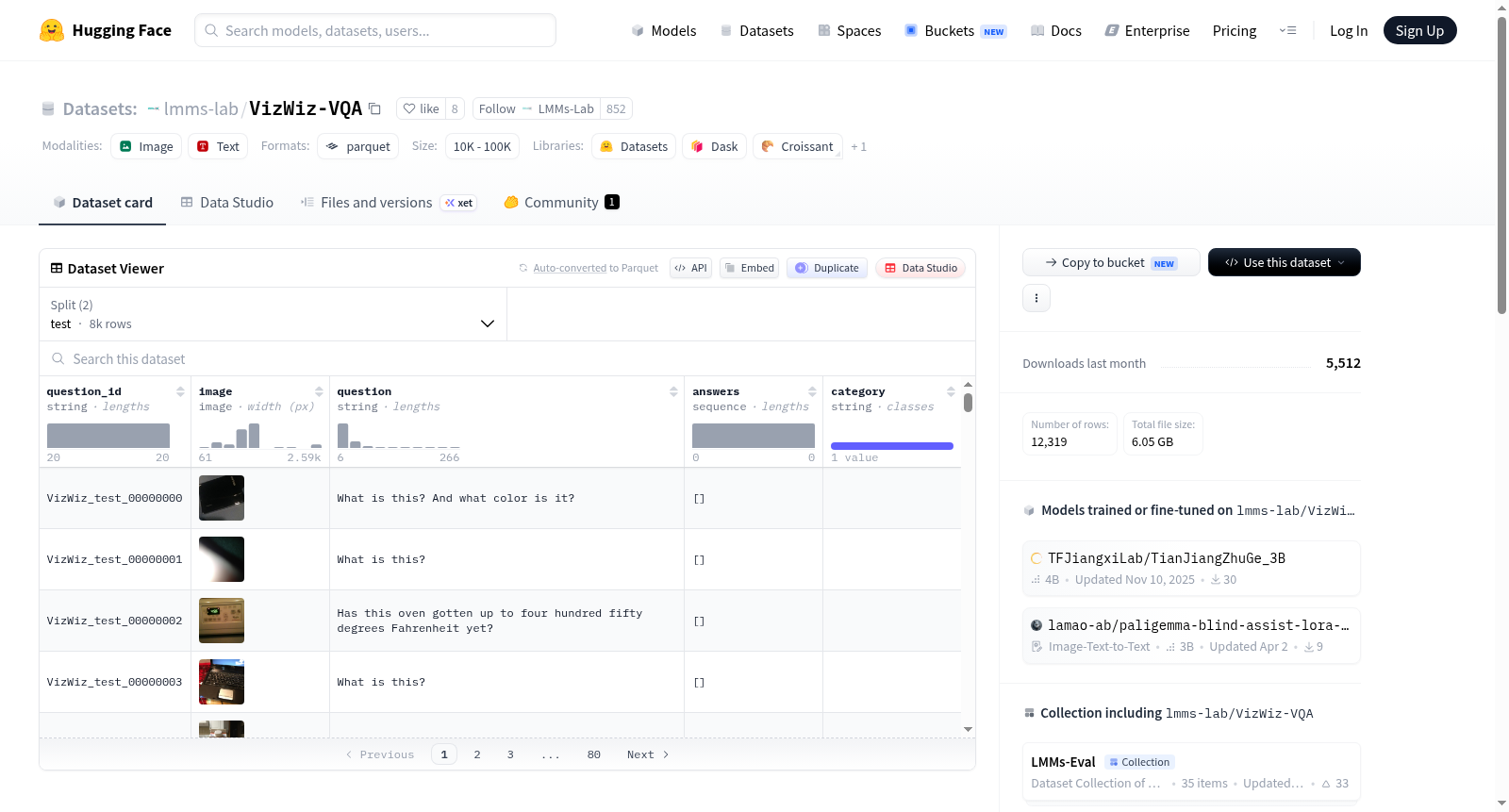
Task: Open the Split test dropdown
Action: (273, 314)
